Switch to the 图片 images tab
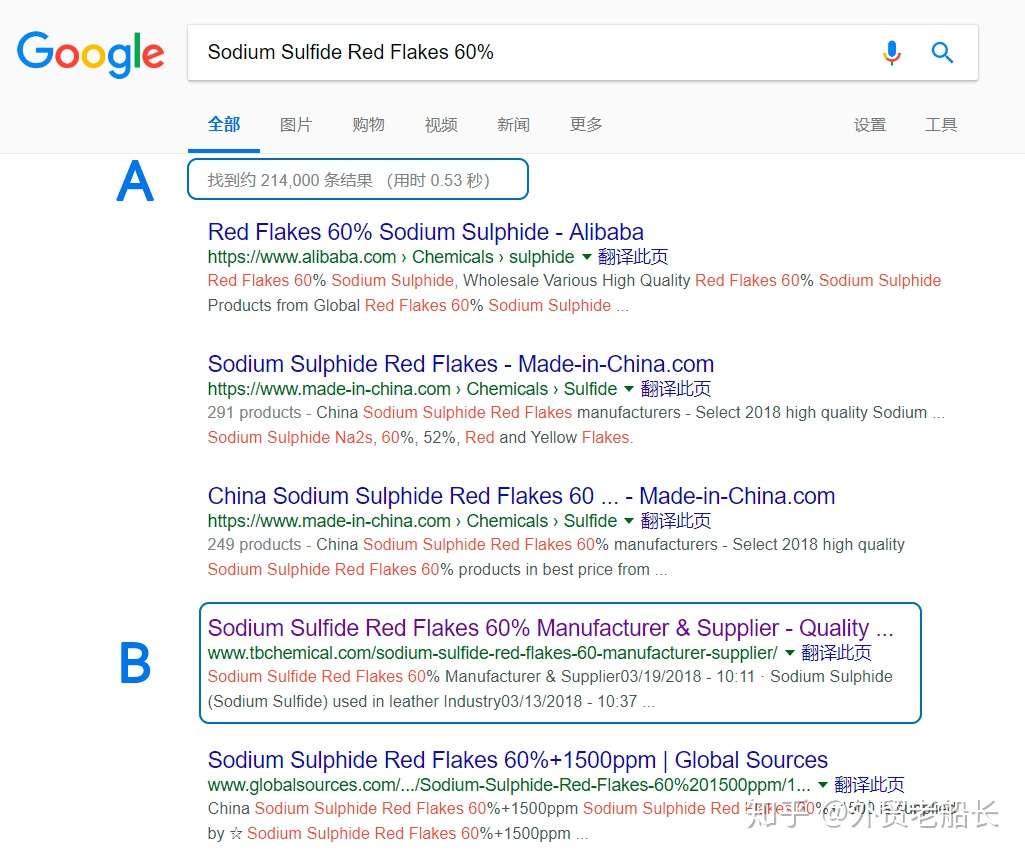Viewport: 1025px width, 857px height. tap(296, 125)
